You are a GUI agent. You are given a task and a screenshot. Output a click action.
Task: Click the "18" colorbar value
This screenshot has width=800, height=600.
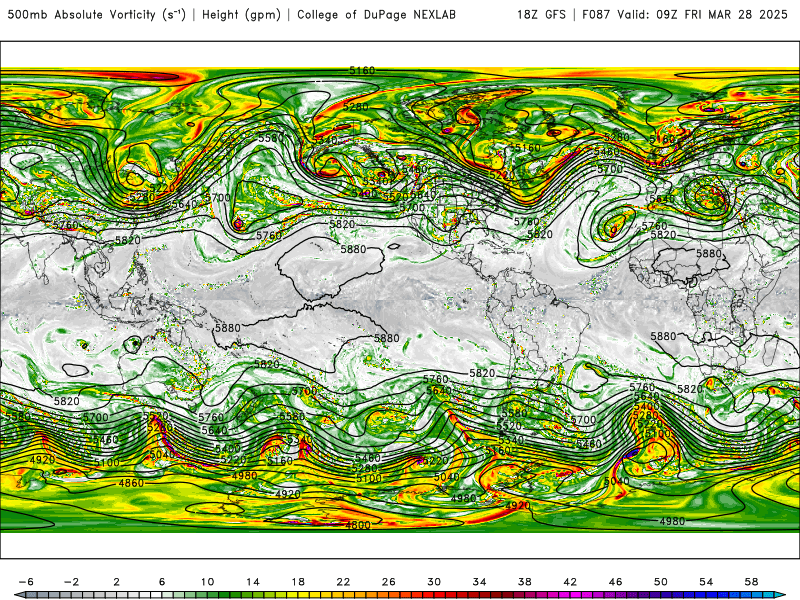coord(298,582)
